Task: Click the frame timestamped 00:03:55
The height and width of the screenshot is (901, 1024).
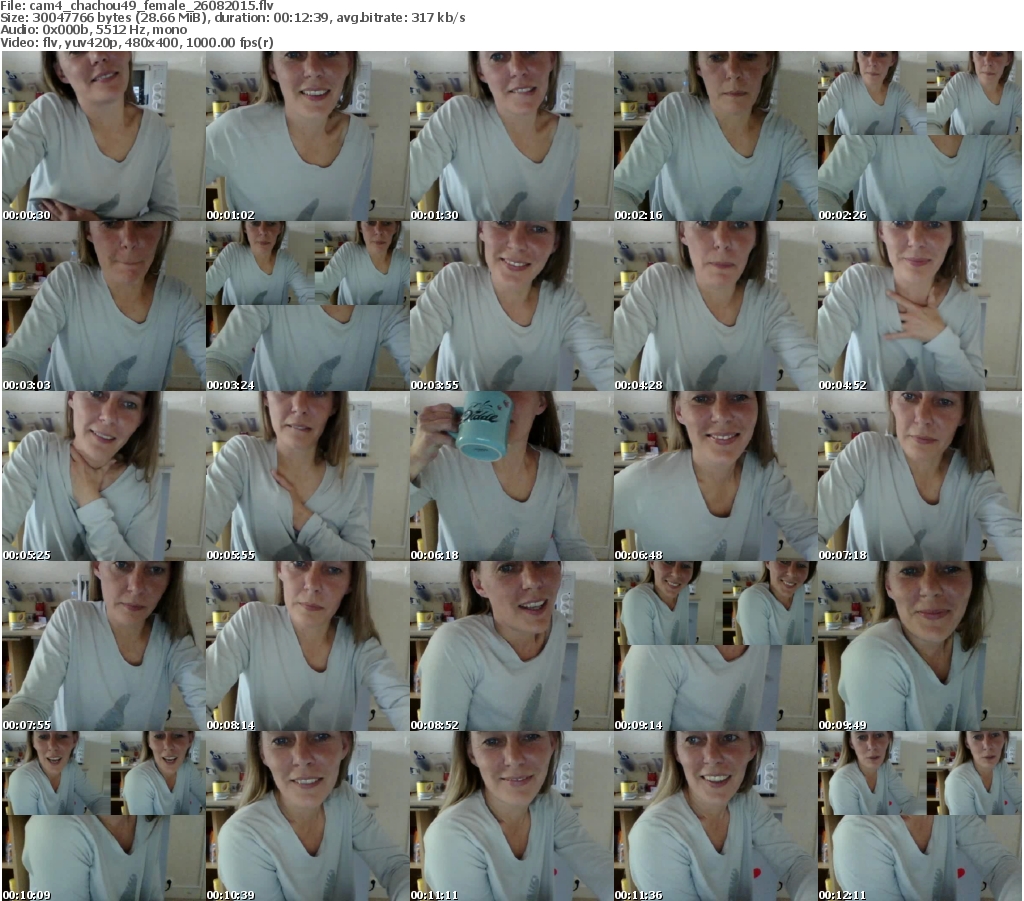Action: tap(511, 306)
